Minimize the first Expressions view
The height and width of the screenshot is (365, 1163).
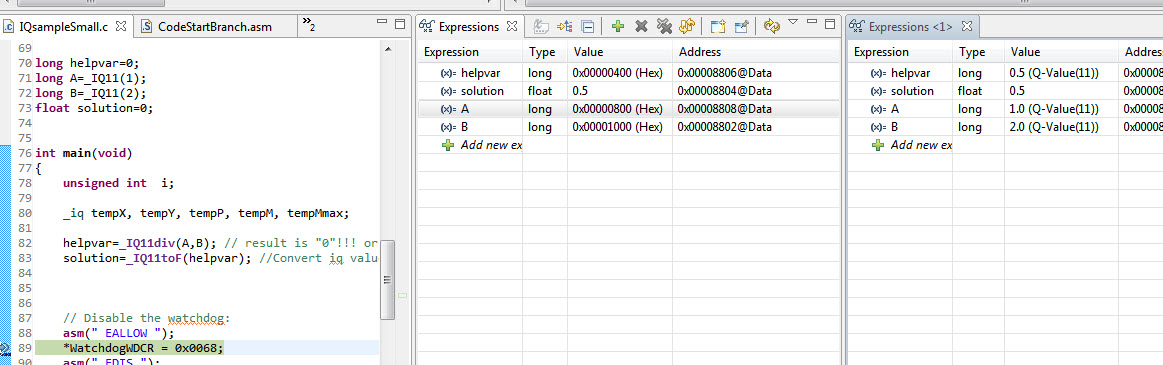point(812,23)
